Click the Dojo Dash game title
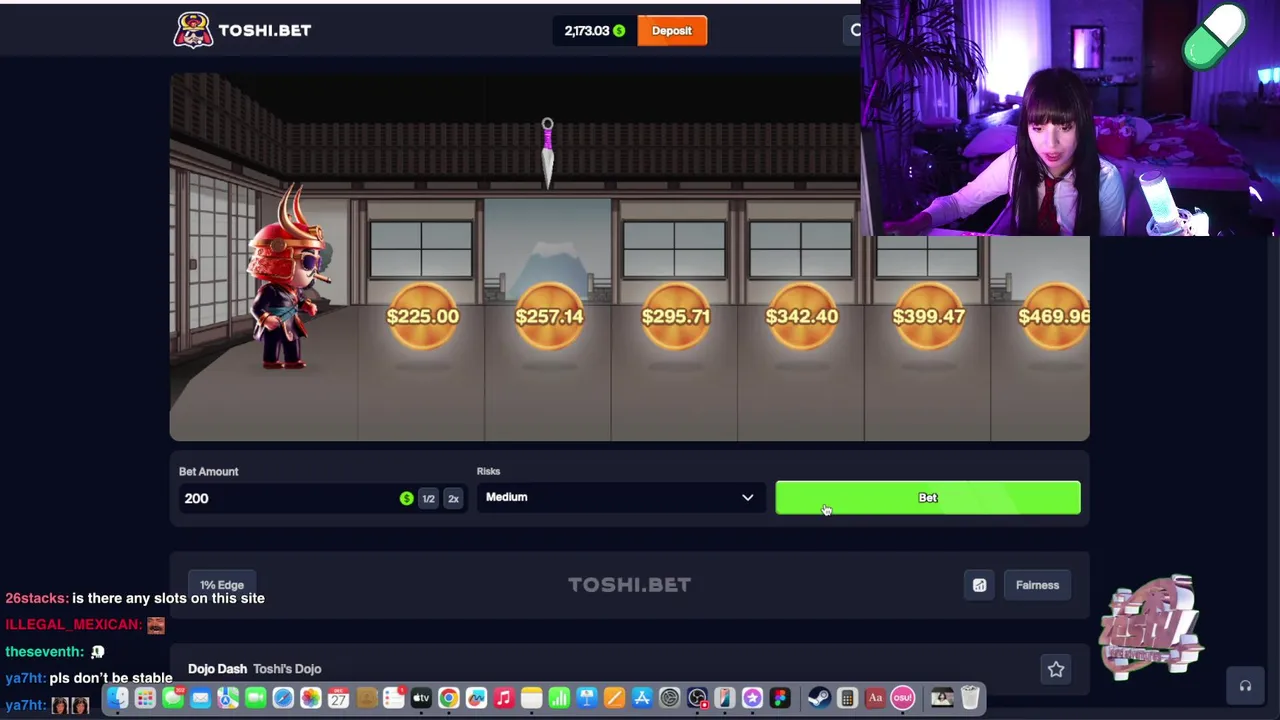Image resolution: width=1280 pixels, height=720 pixels. coord(217,669)
